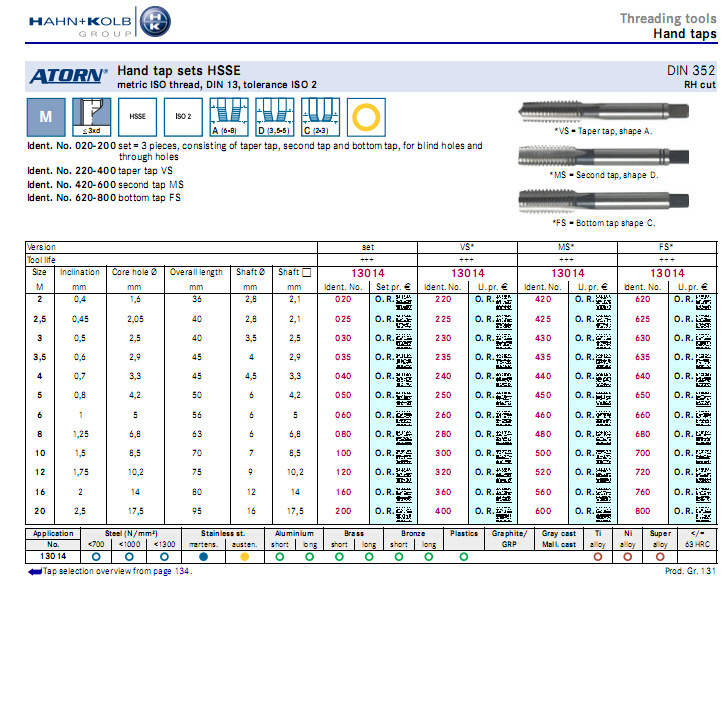Click the Overall length column header
The width and height of the screenshot is (727, 707).
[x=196, y=272]
